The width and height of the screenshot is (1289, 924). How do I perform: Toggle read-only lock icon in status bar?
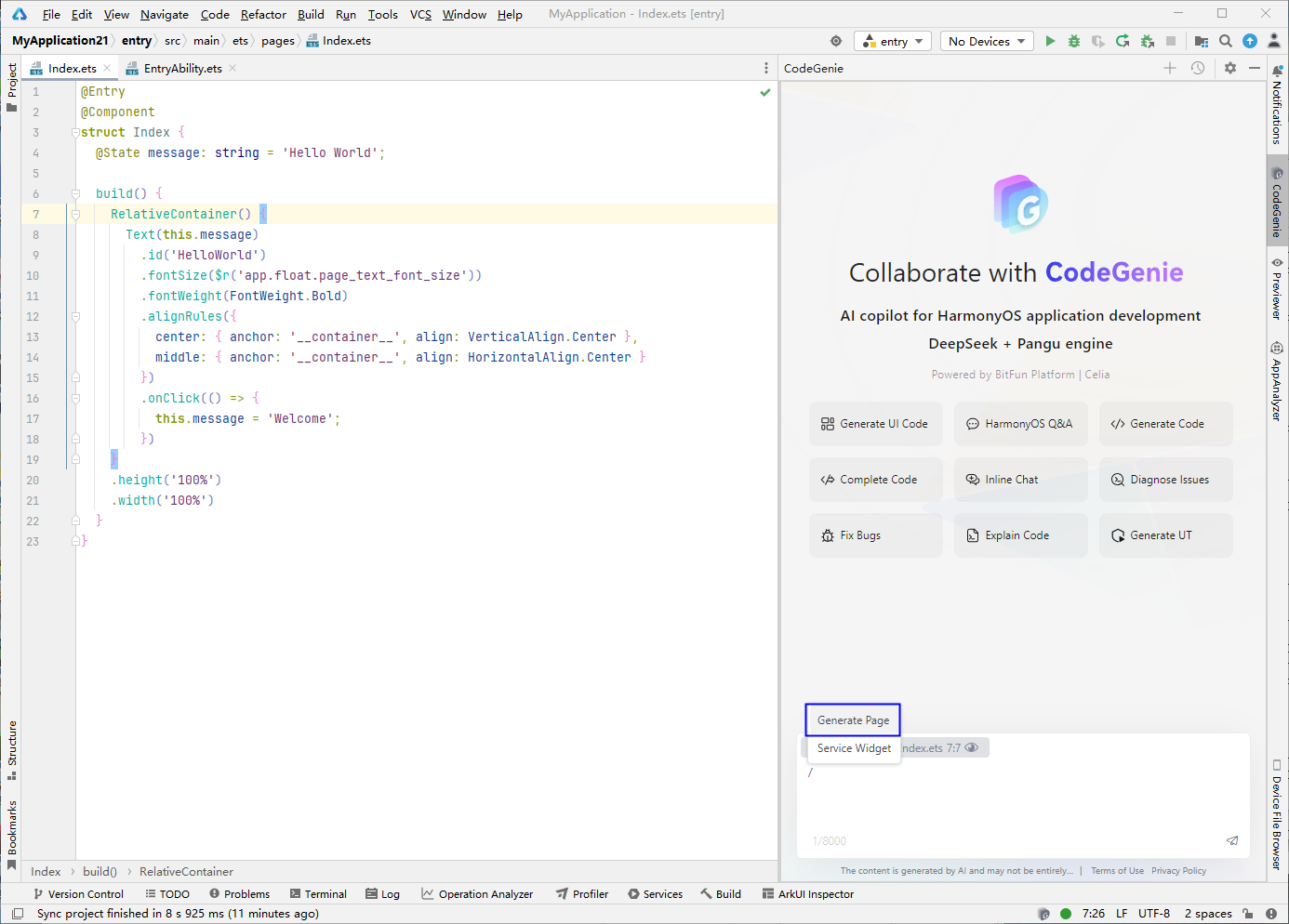pos(1248,914)
